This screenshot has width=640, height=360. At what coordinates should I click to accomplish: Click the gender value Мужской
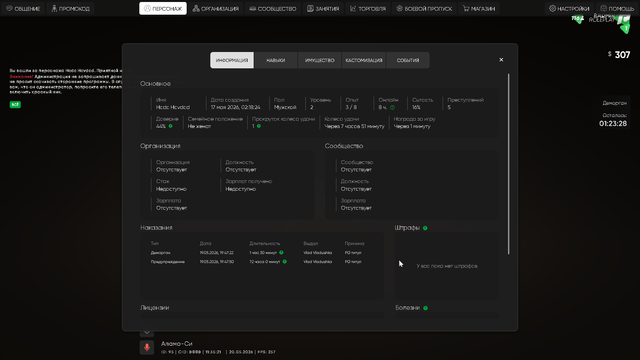tap(285, 107)
